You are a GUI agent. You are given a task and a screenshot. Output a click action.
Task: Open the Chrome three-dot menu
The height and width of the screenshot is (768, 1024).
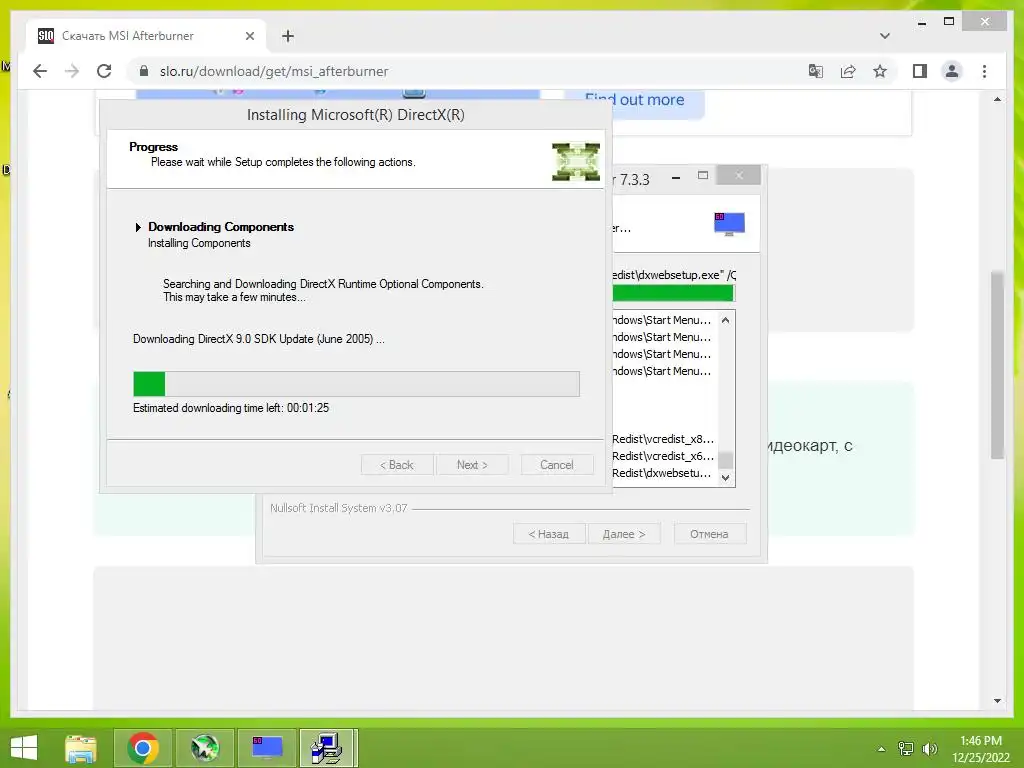tap(984, 71)
